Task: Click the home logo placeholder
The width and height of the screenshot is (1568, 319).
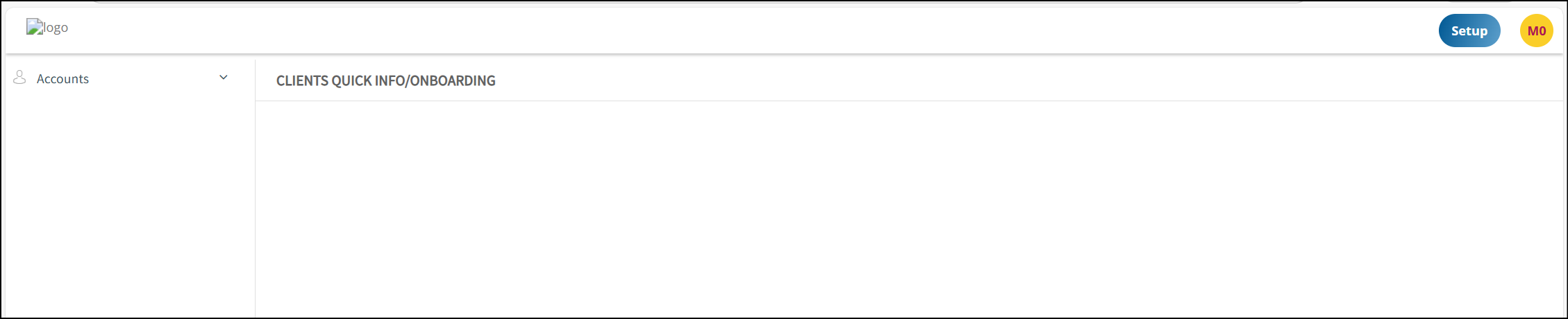Action: click(47, 27)
